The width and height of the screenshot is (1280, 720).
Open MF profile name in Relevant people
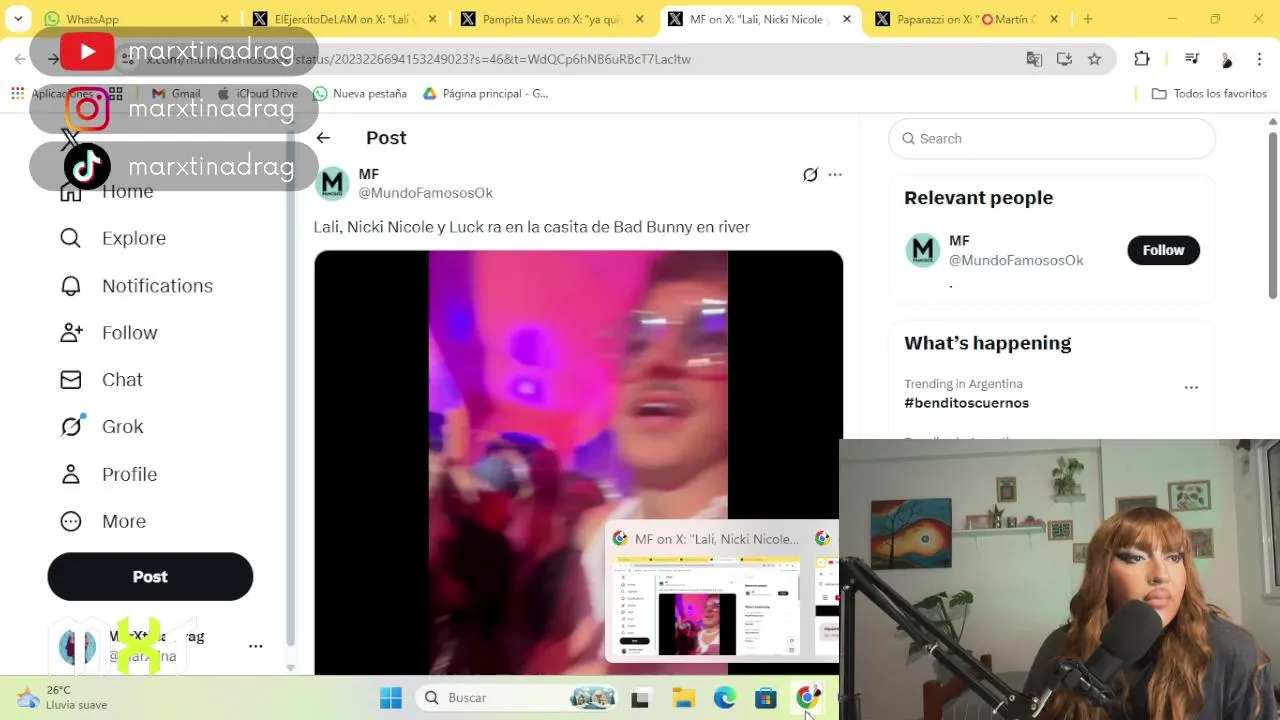click(959, 241)
